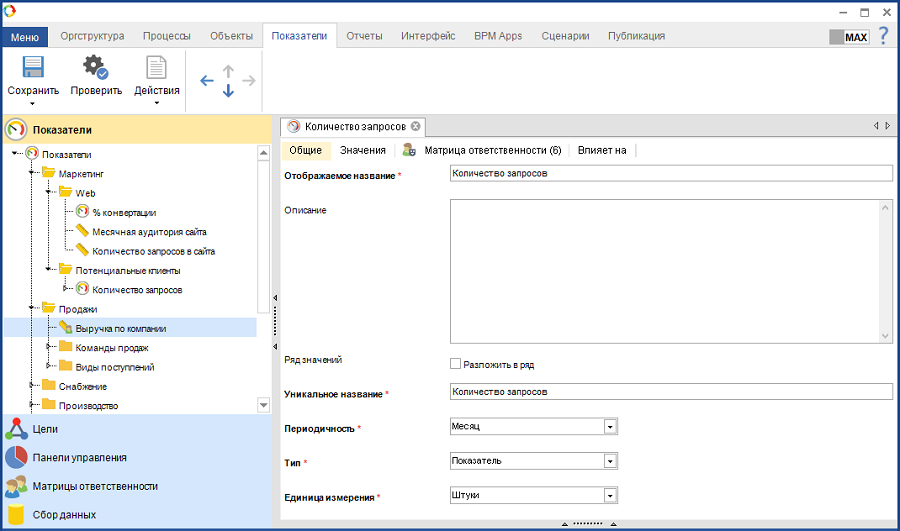
Task: Close the Количество запросов tab
Action: 415,126
